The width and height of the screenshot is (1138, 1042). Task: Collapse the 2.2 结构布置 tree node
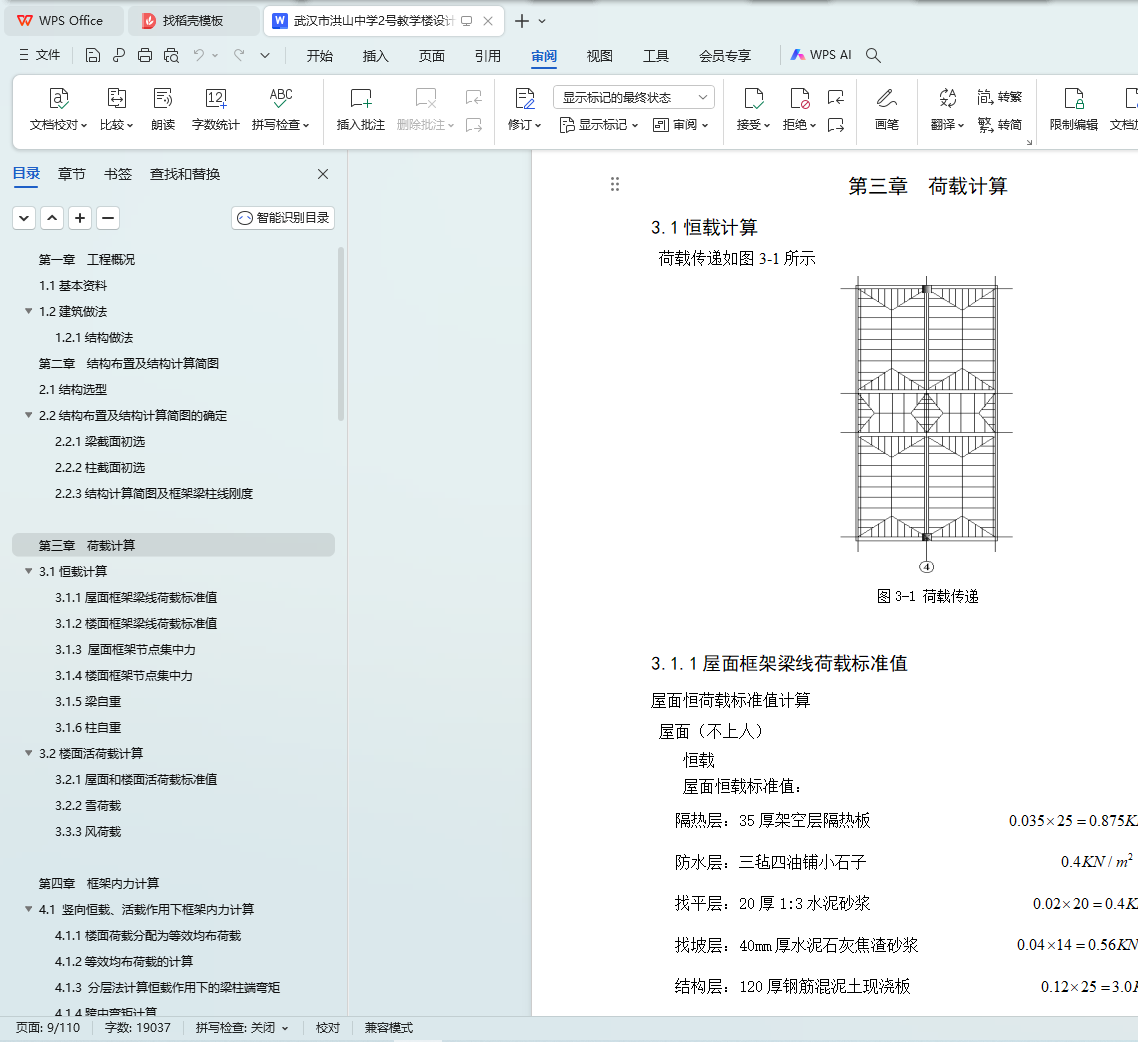coord(28,415)
